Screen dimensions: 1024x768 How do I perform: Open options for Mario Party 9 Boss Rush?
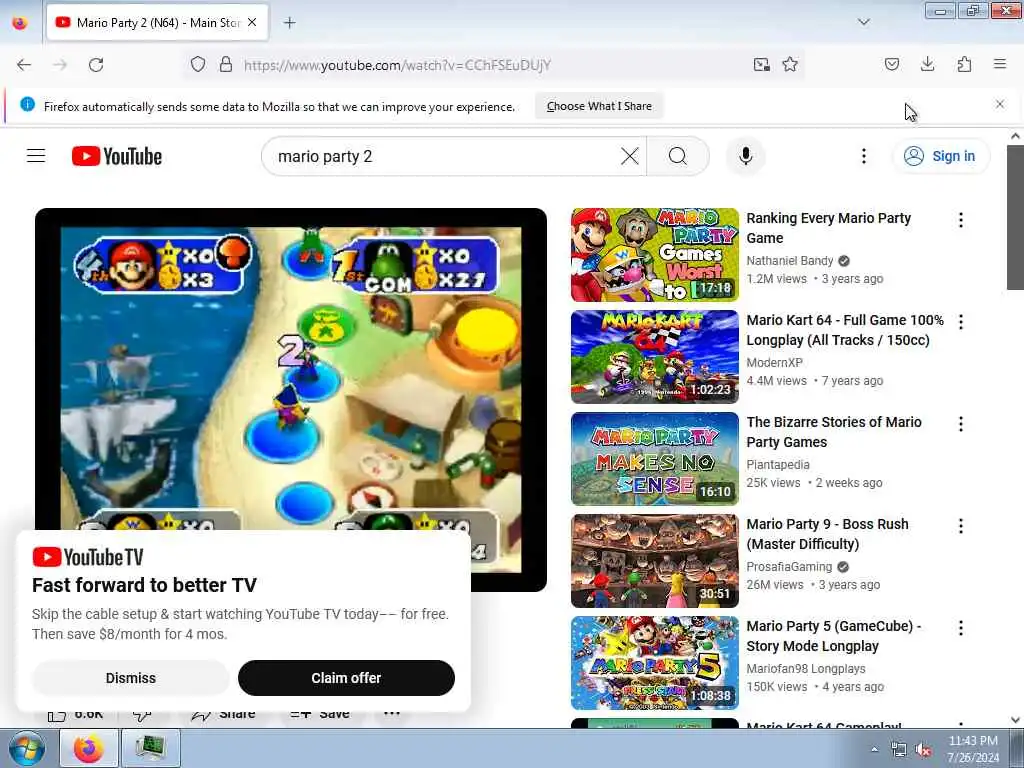tap(961, 526)
